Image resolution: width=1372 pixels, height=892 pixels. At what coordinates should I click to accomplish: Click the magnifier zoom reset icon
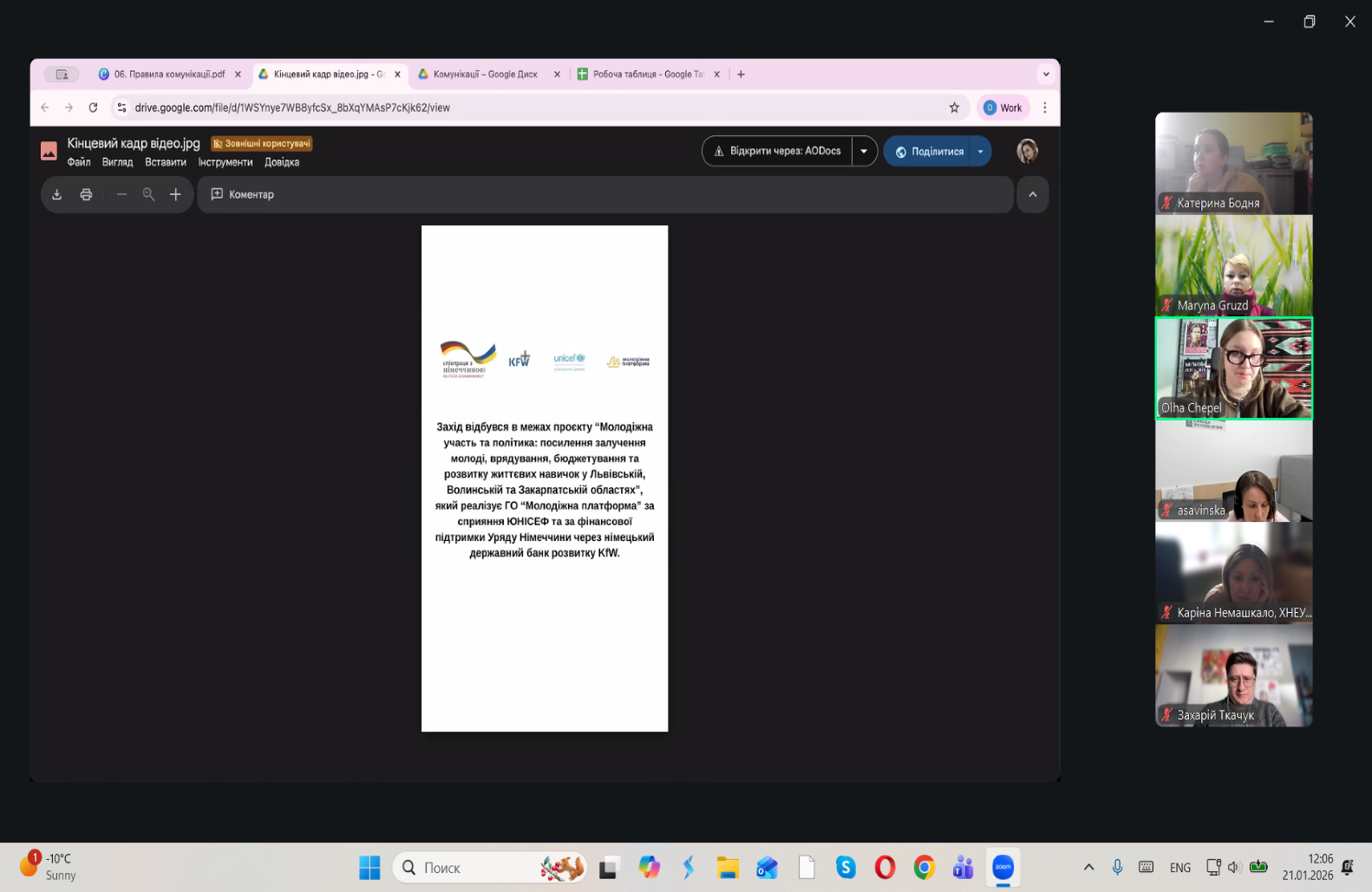coord(148,195)
